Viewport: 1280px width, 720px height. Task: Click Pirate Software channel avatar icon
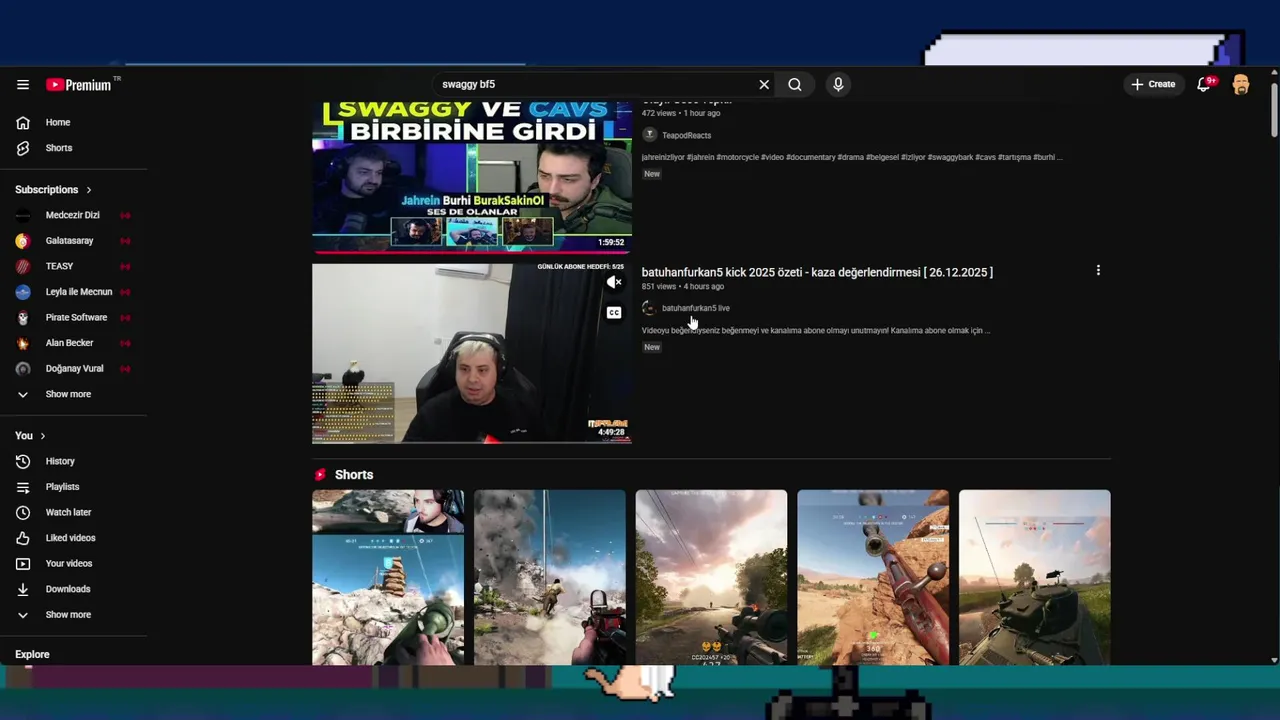tap(23, 317)
